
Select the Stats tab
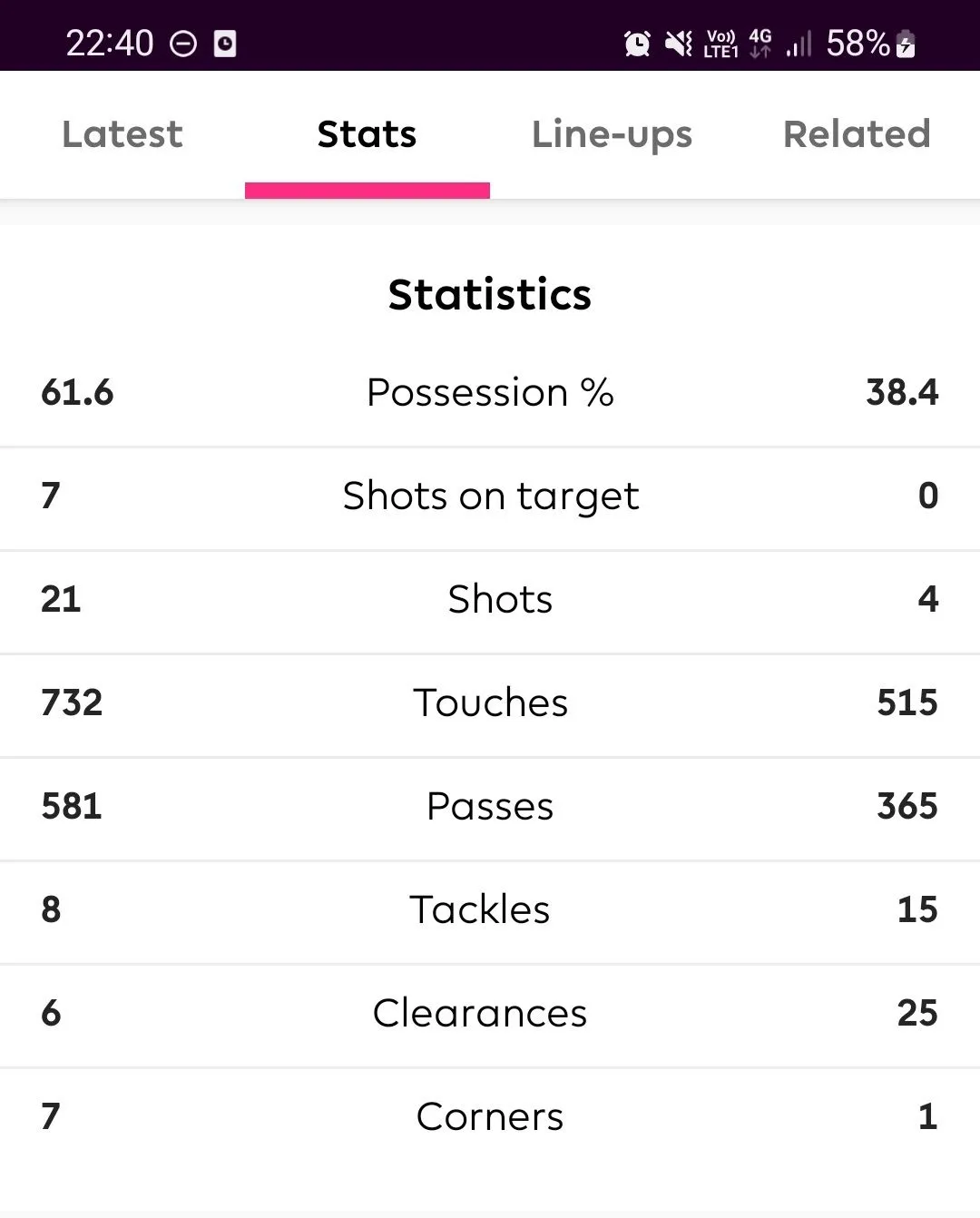click(367, 134)
